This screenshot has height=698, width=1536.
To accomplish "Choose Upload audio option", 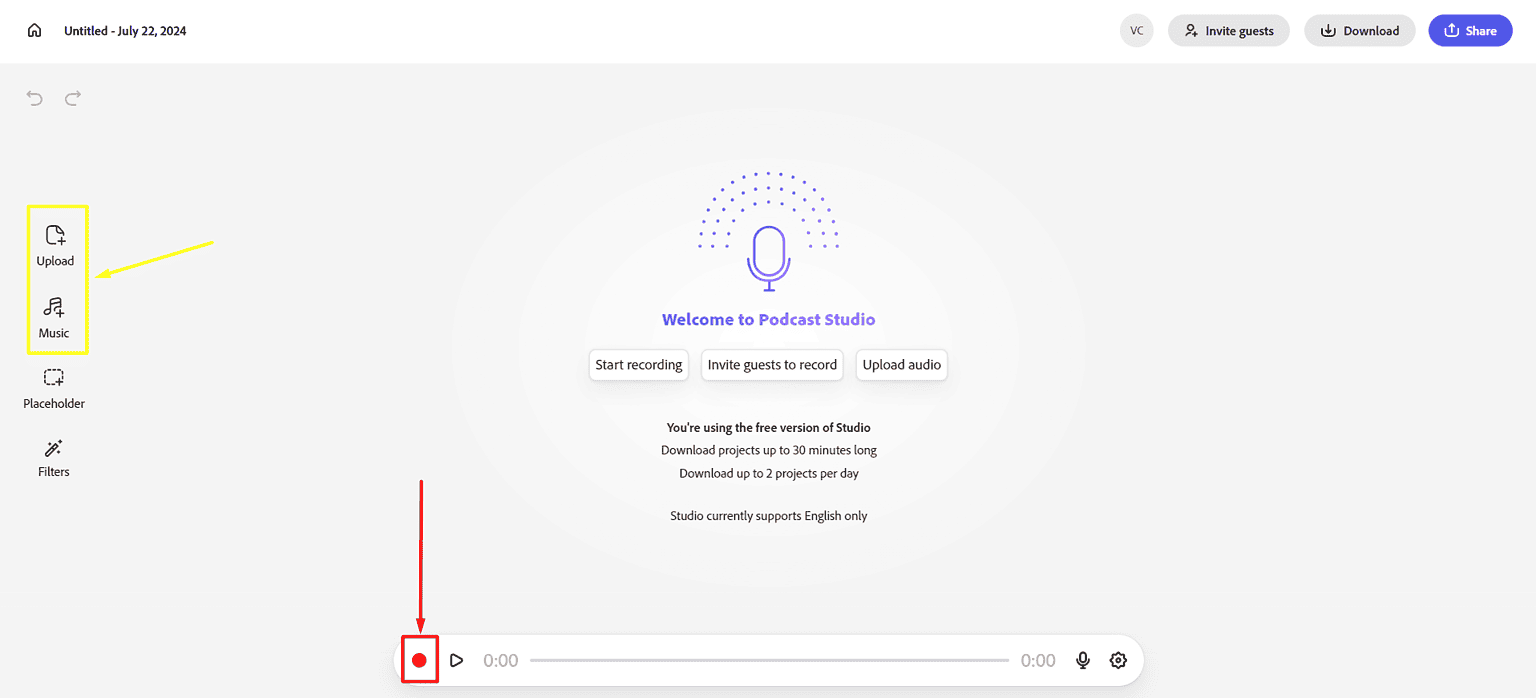I will pyautogui.click(x=901, y=365).
